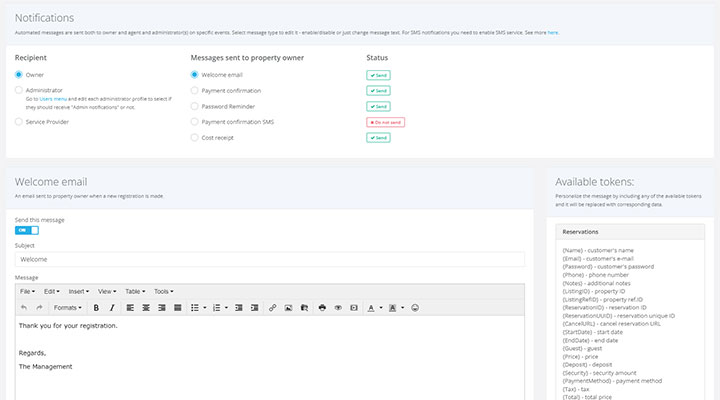This screenshot has width=720, height=400.
Task: Preview the message with eye icon
Action: [x=338, y=308]
